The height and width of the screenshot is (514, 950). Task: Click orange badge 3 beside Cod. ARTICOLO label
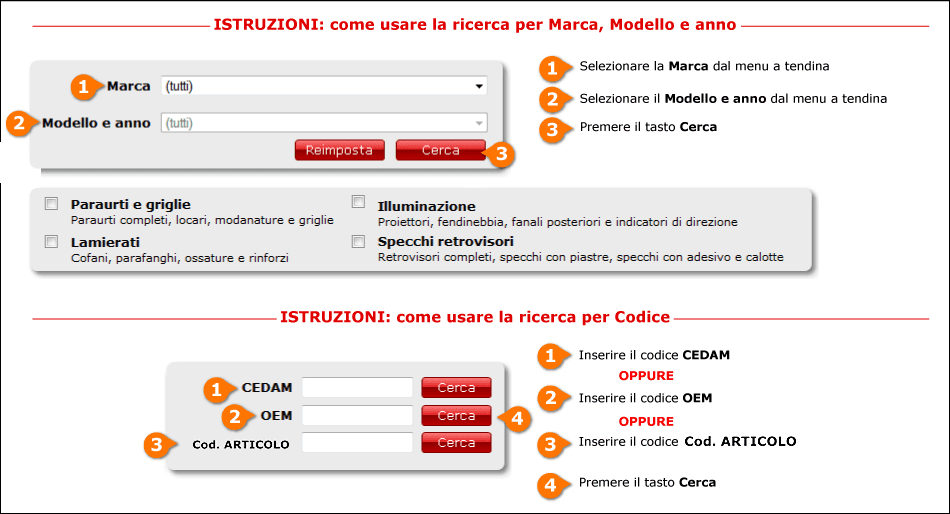[x=157, y=444]
